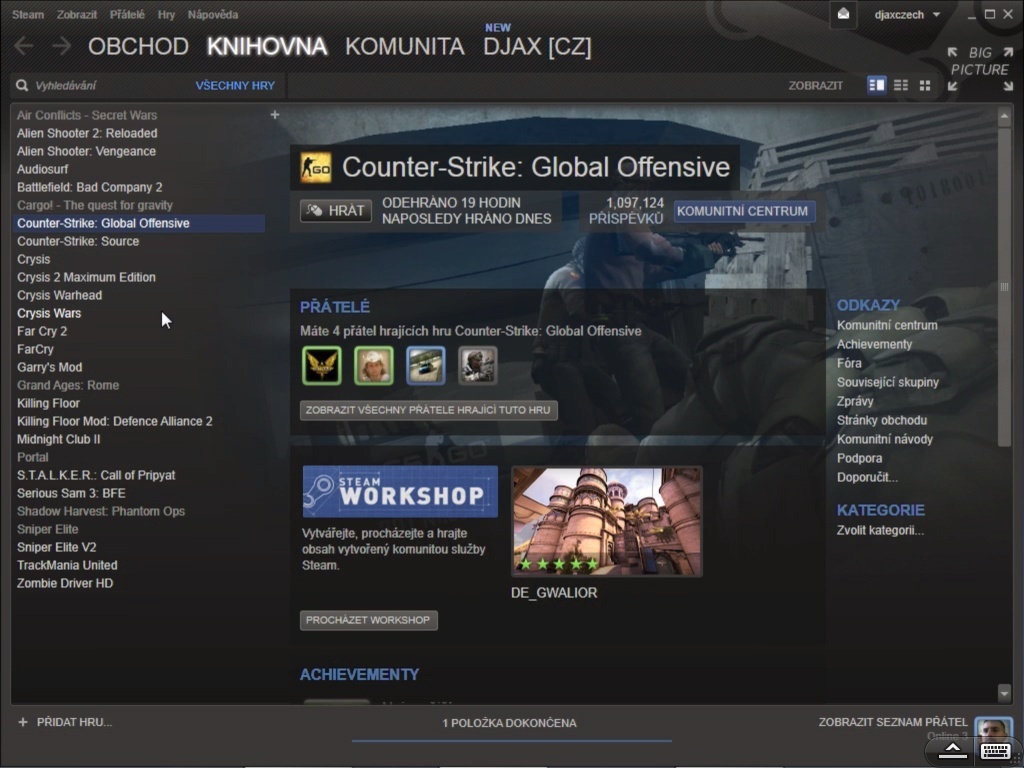Click the Achievementy link under Odkazy
1024x768 pixels.
(874, 344)
